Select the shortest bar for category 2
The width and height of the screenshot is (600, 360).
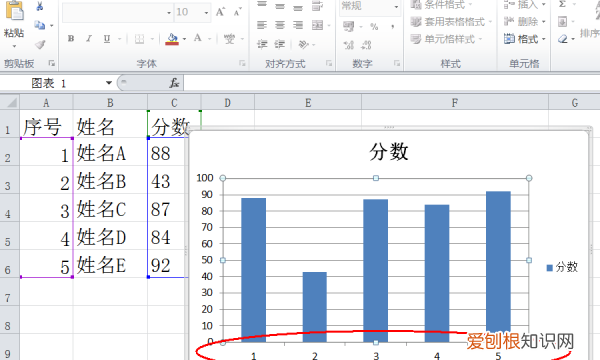(x=315, y=307)
